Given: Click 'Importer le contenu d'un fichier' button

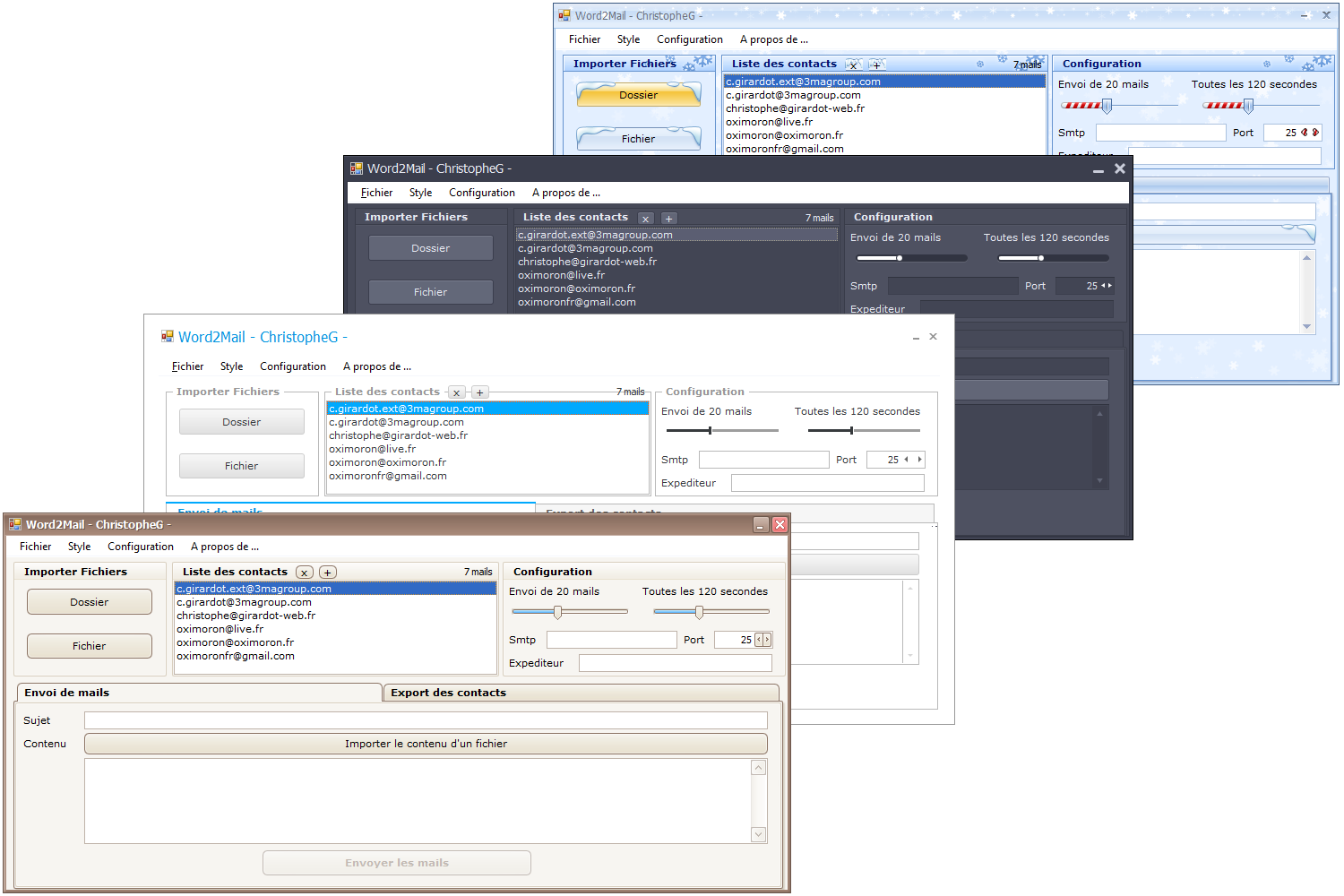Looking at the screenshot, I should tap(426, 744).
